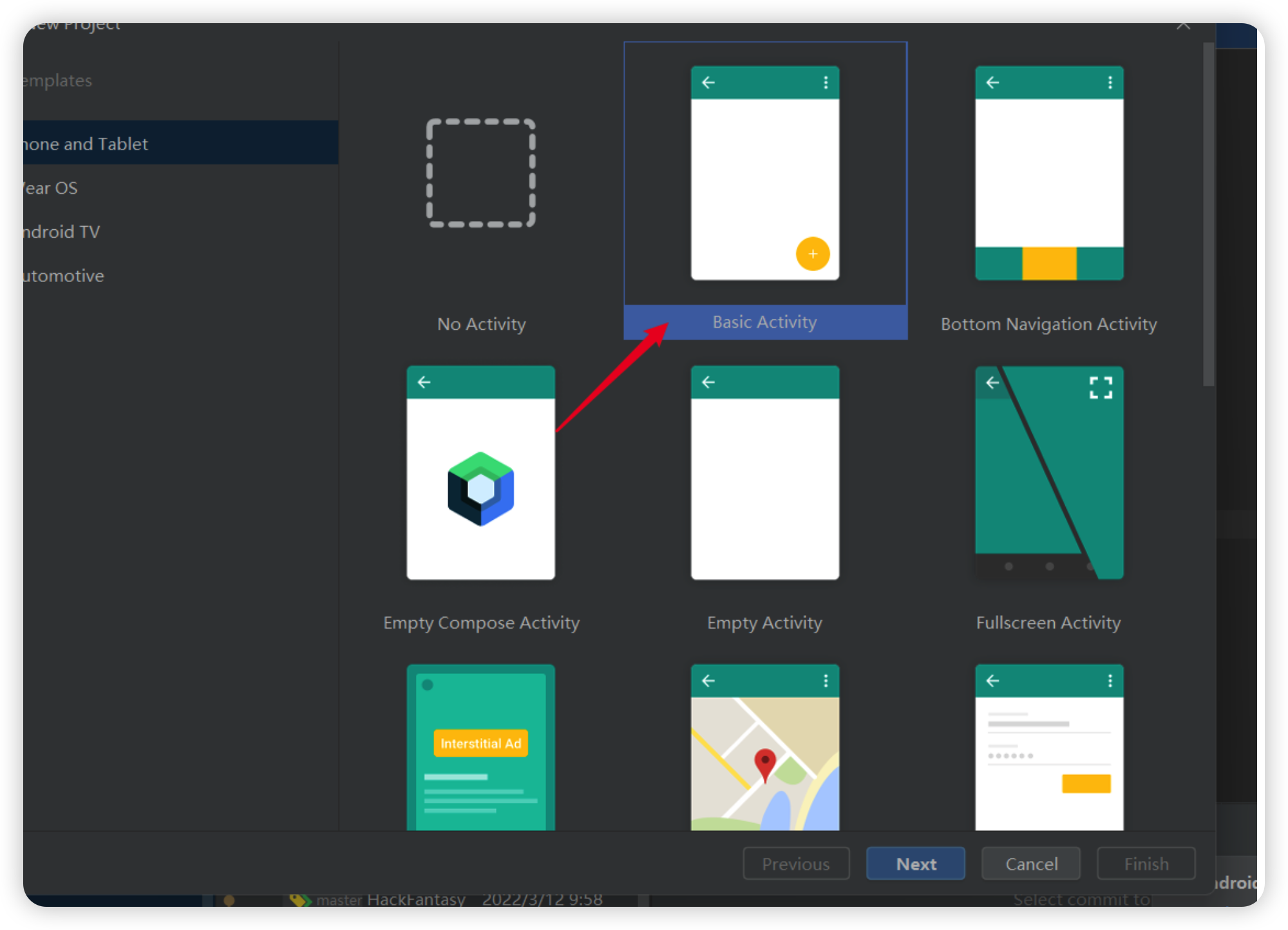
Task: Close the New Project dialog
Action: click(x=1183, y=26)
